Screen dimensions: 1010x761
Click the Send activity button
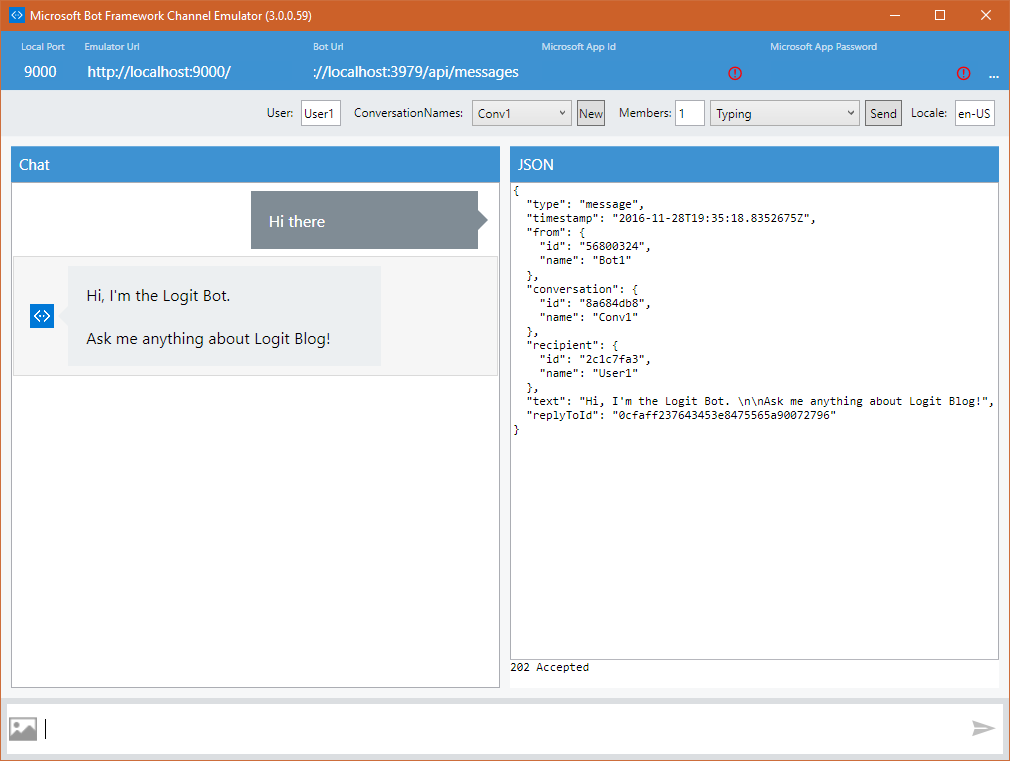883,113
